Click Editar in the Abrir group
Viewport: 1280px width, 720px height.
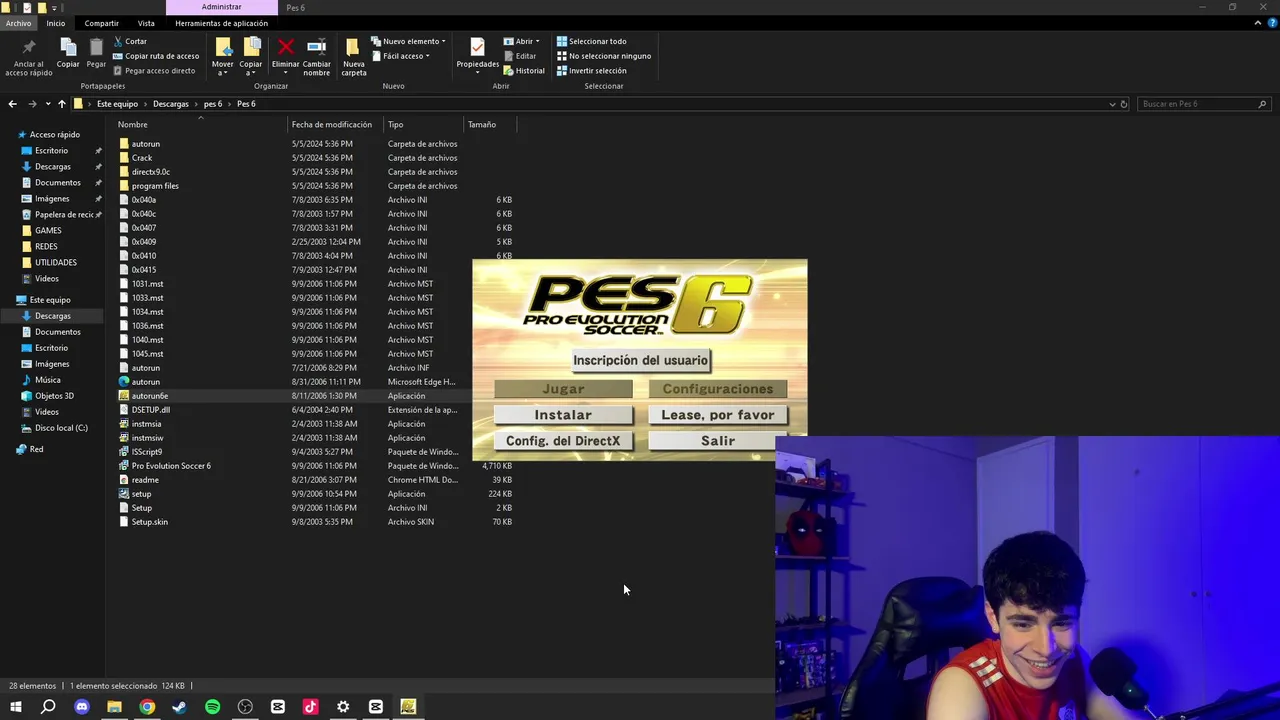tap(520, 56)
